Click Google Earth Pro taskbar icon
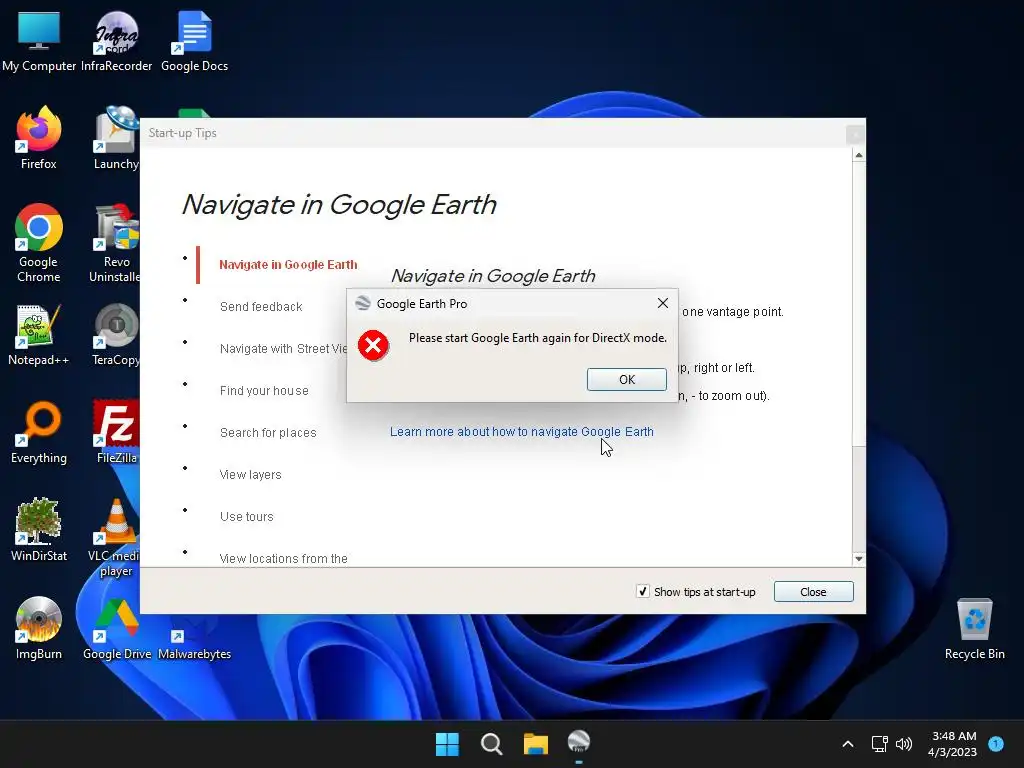Screen dimensions: 1024x768 (x=579, y=744)
